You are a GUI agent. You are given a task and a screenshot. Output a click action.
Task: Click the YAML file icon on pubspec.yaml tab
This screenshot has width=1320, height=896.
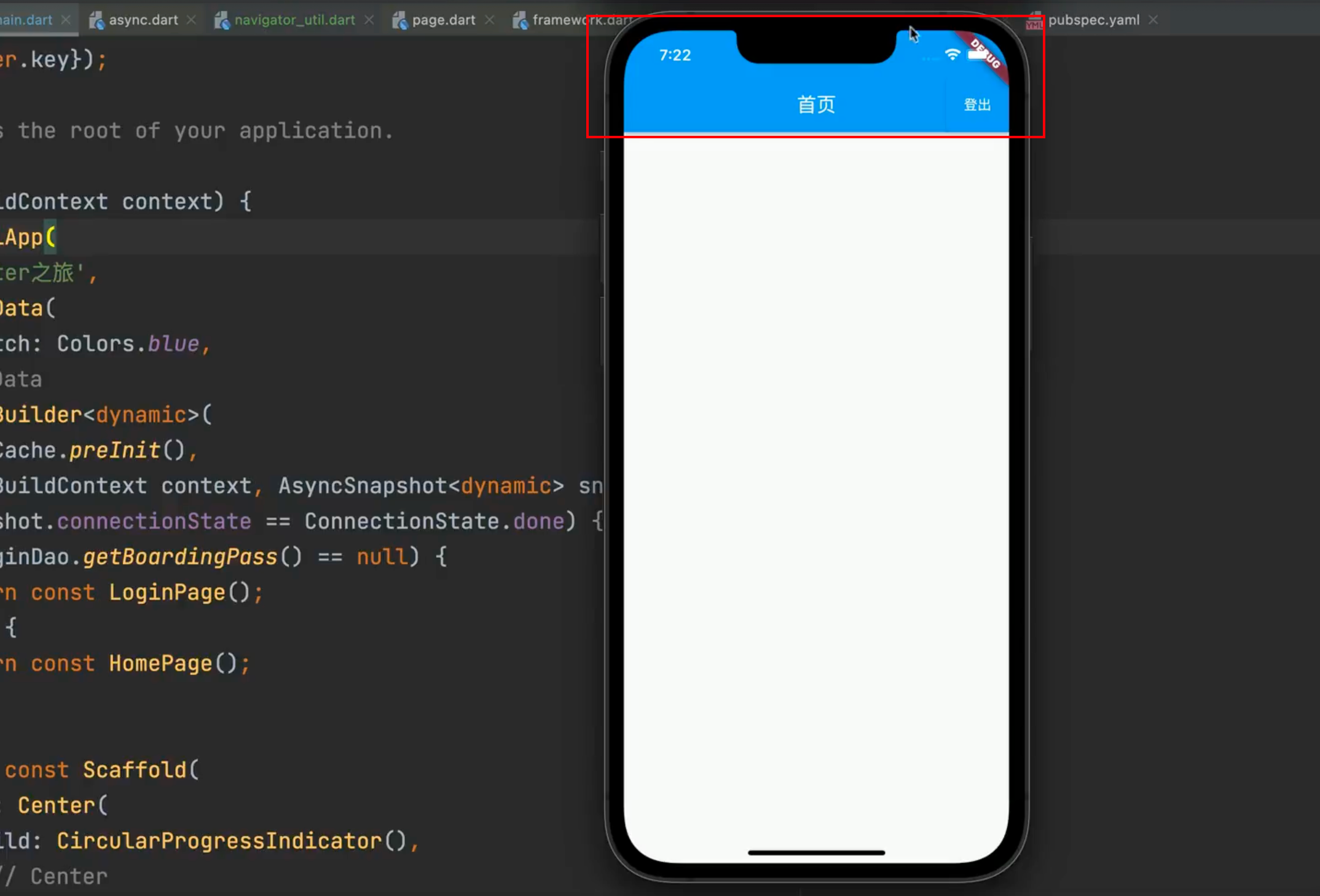(x=1035, y=21)
